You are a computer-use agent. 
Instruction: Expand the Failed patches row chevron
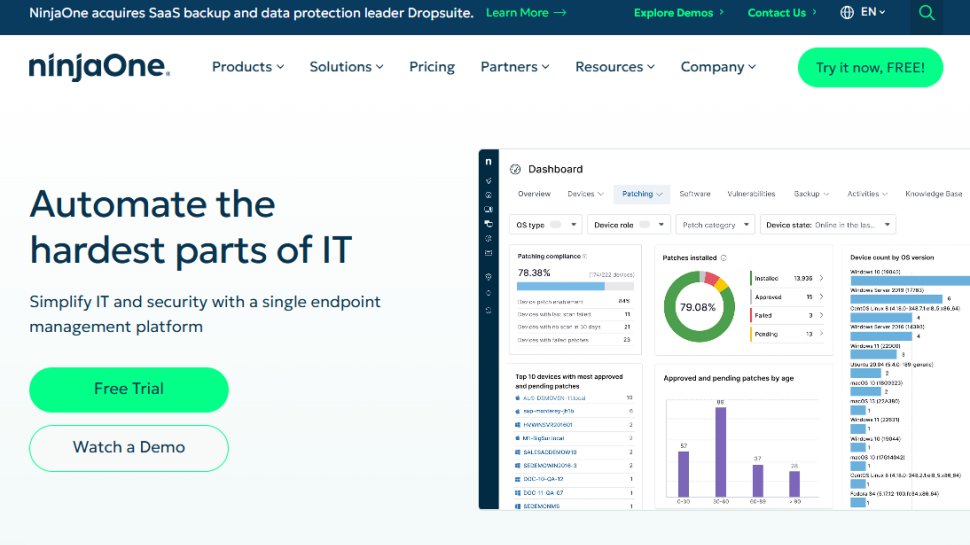tap(822, 315)
